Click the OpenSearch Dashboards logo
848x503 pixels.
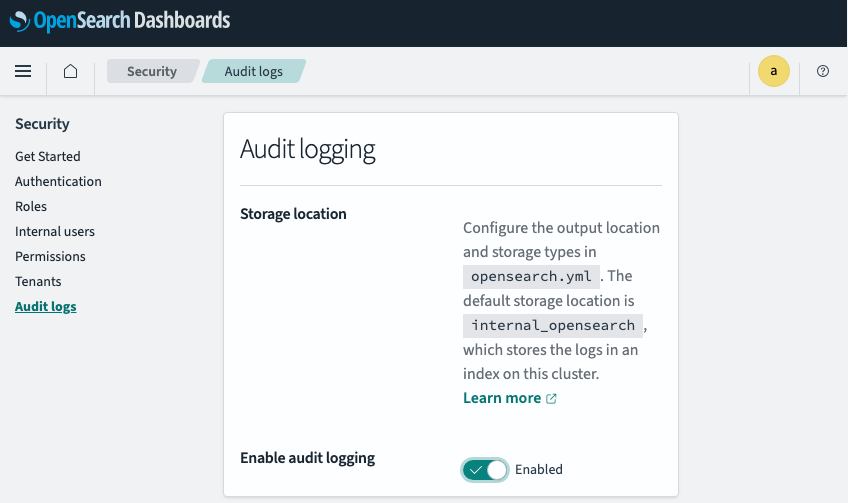[x=120, y=21]
